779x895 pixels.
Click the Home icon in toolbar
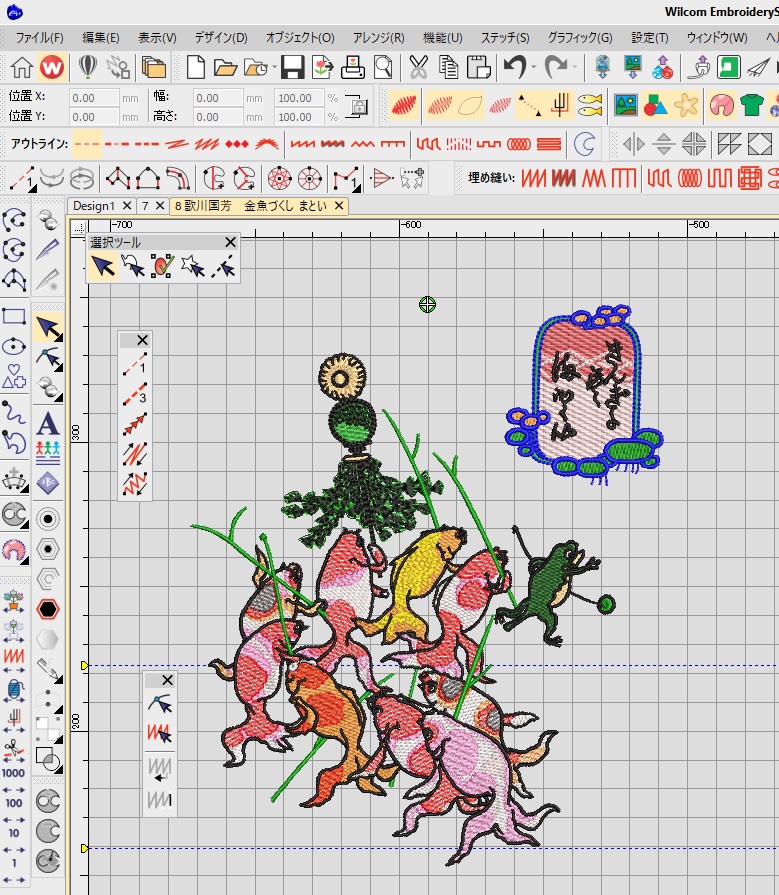(x=22, y=67)
